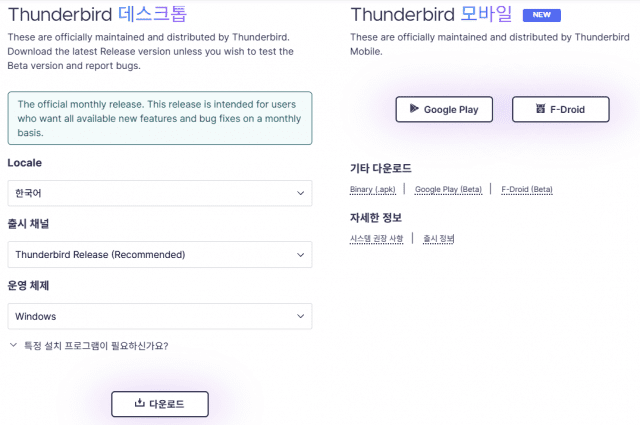Click the Thunderbird 데스크톱 heading
Screen dimensions: 640x425
pyautogui.click(x=97, y=15)
